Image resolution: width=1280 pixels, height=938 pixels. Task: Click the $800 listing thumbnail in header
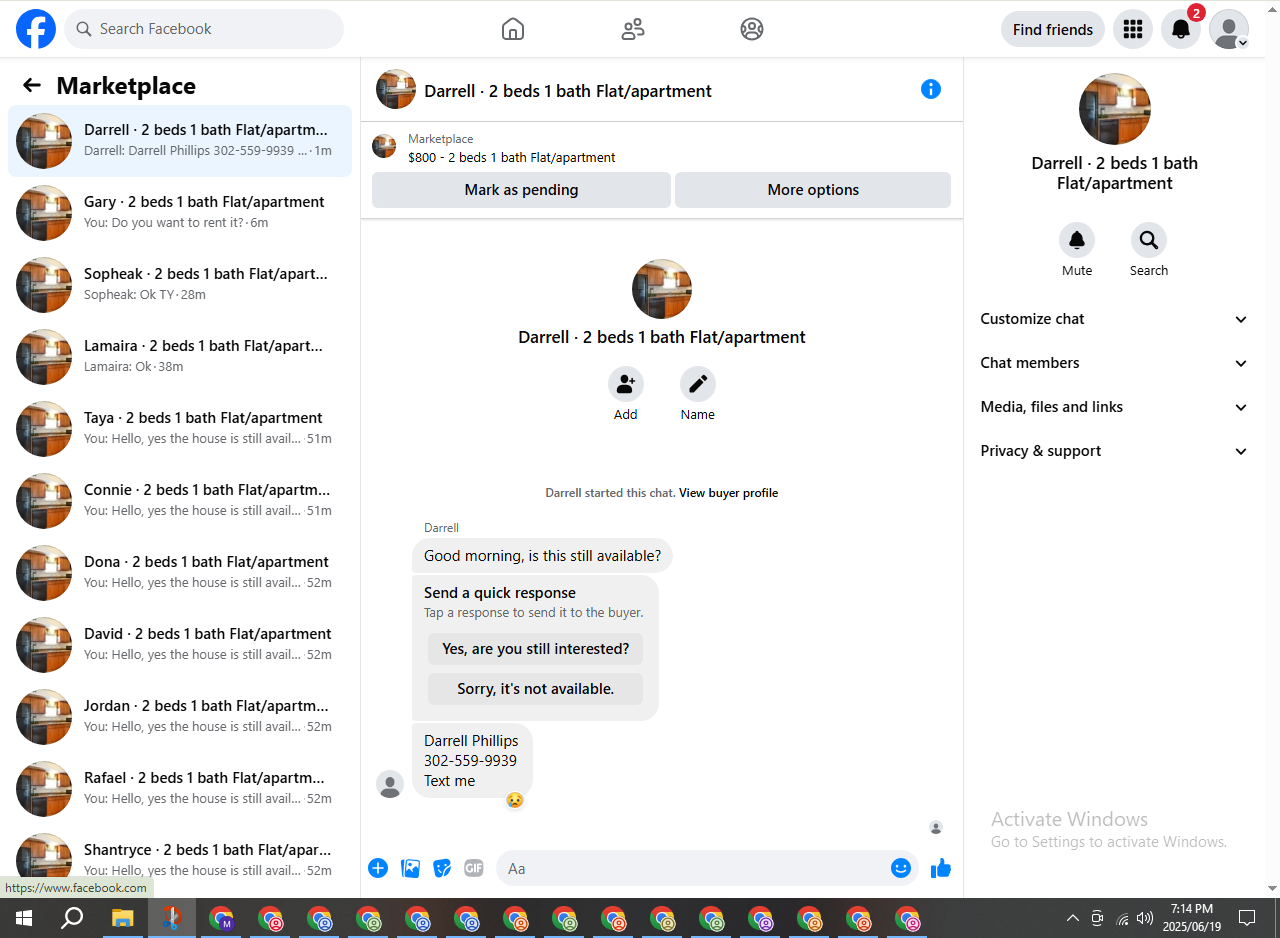pyautogui.click(x=384, y=147)
